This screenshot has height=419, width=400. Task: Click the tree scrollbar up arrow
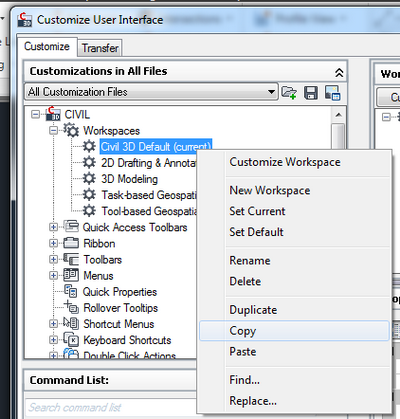pyautogui.click(x=339, y=115)
